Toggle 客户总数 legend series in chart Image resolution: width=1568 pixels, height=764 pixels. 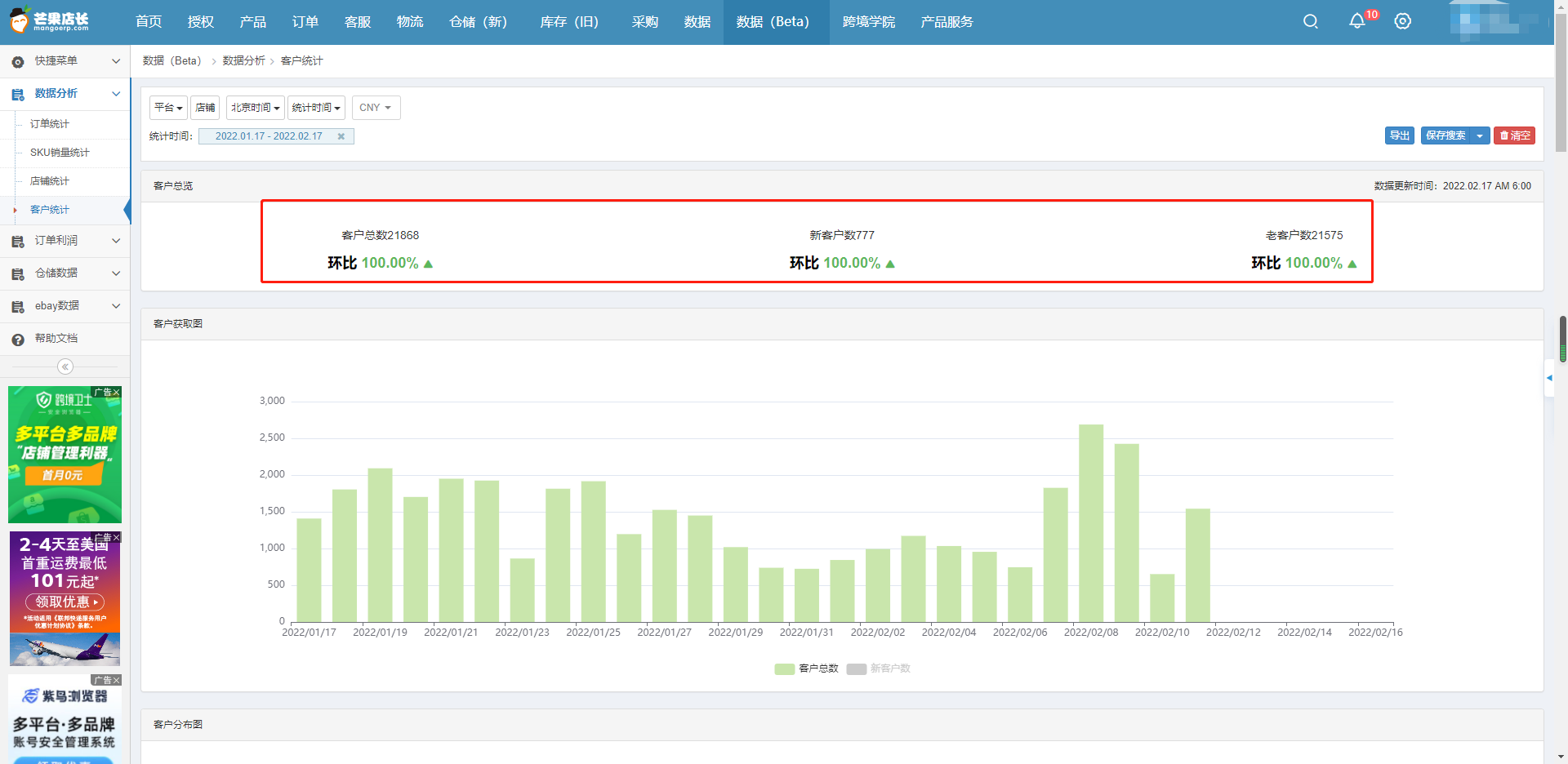pos(807,668)
